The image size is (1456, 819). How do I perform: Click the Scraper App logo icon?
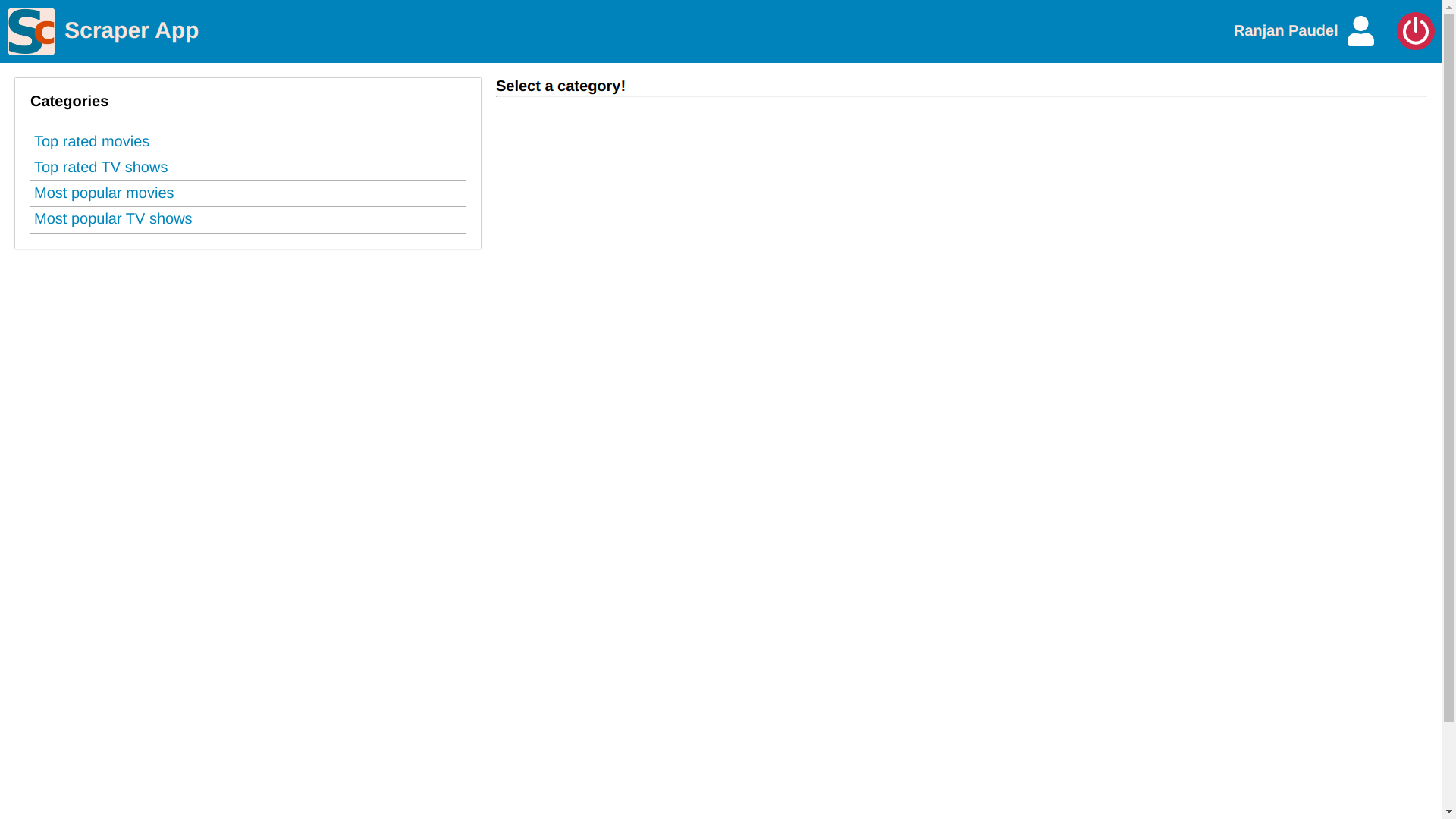point(31,31)
